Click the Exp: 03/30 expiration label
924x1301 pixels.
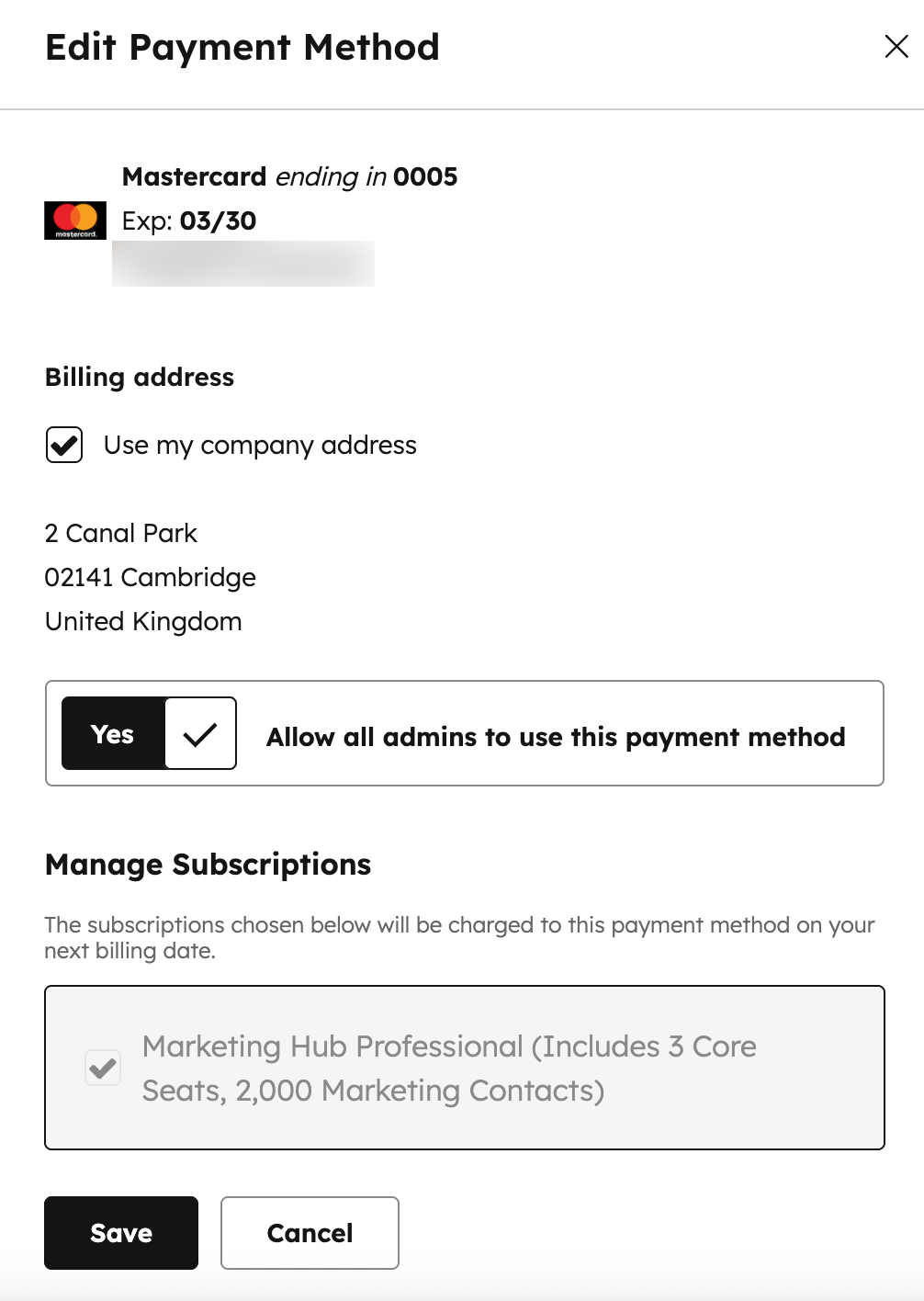[x=188, y=221]
